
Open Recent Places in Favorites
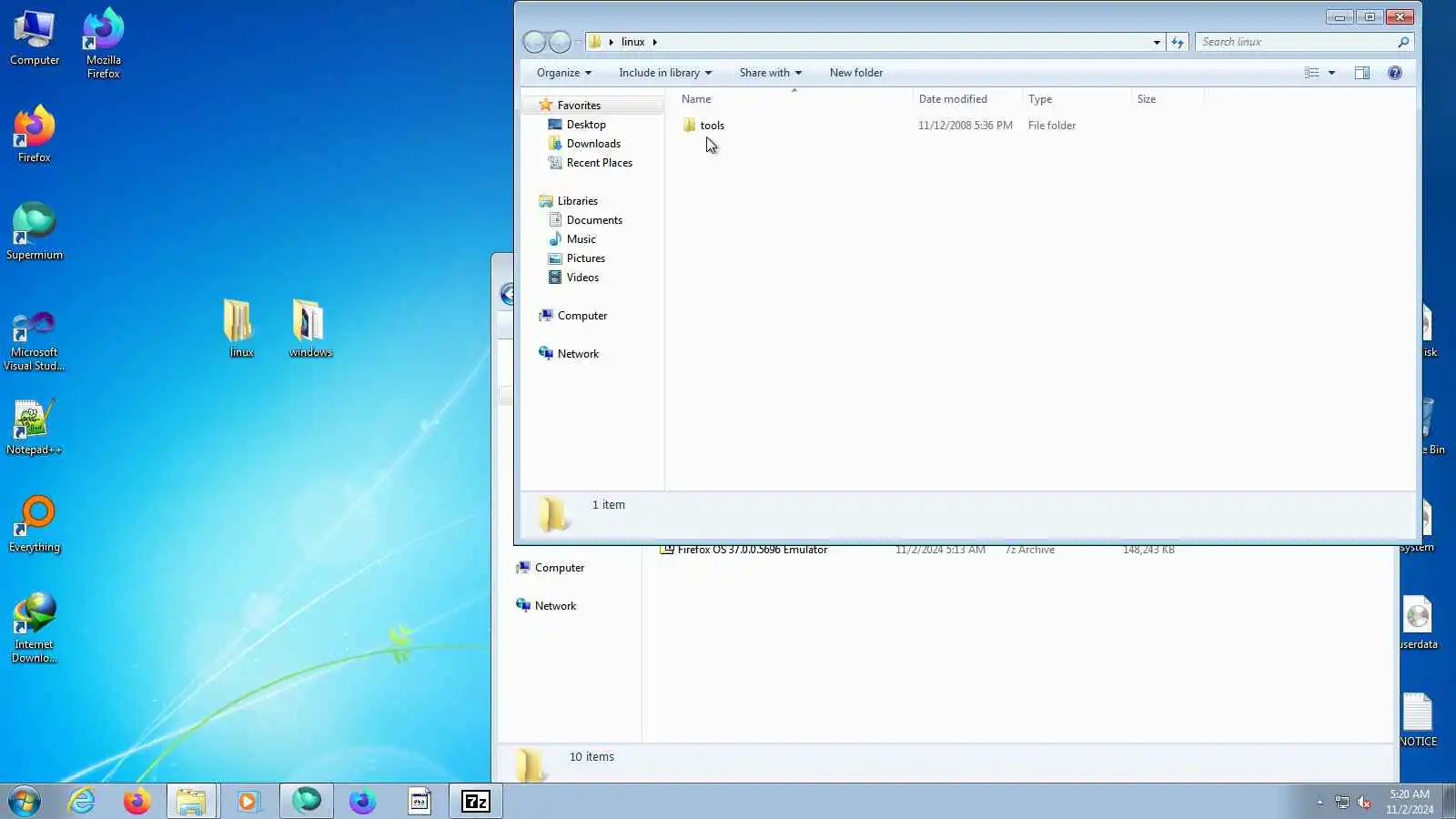pos(599,163)
